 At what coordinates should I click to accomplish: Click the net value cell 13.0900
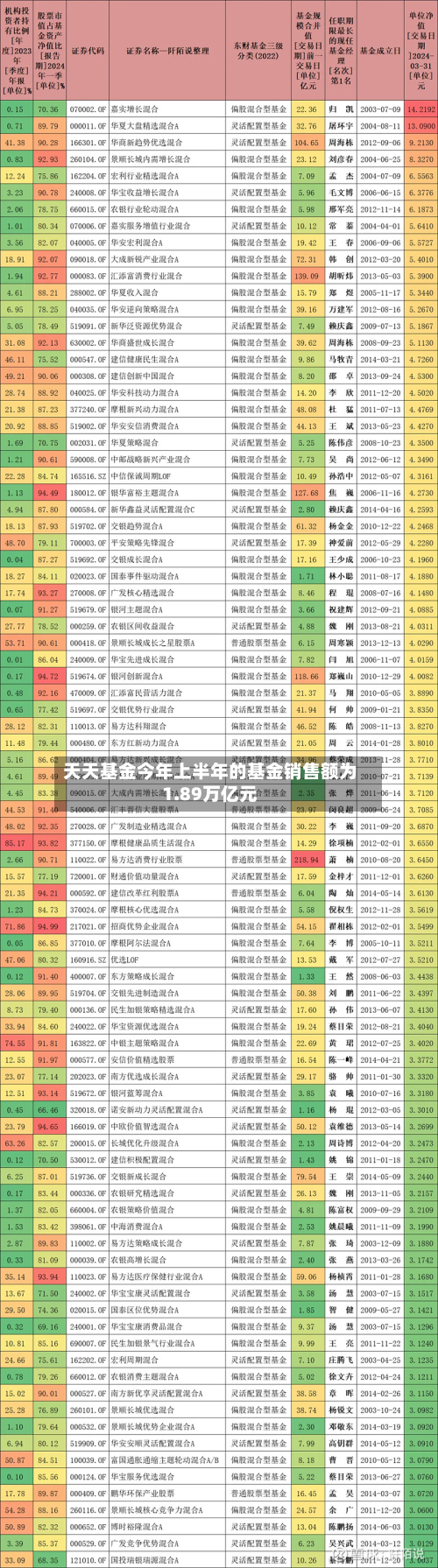(420, 126)
